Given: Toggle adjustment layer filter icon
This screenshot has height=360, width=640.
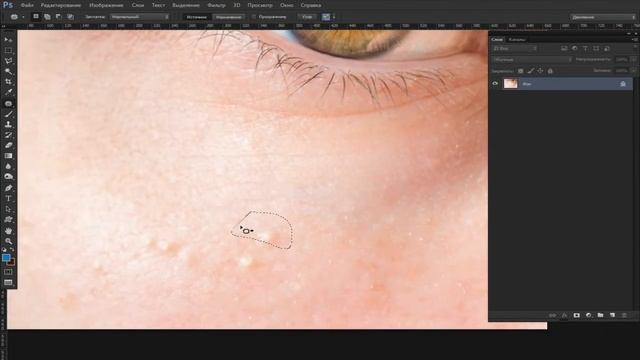Looking at the screenshot, I should [575, 49].
